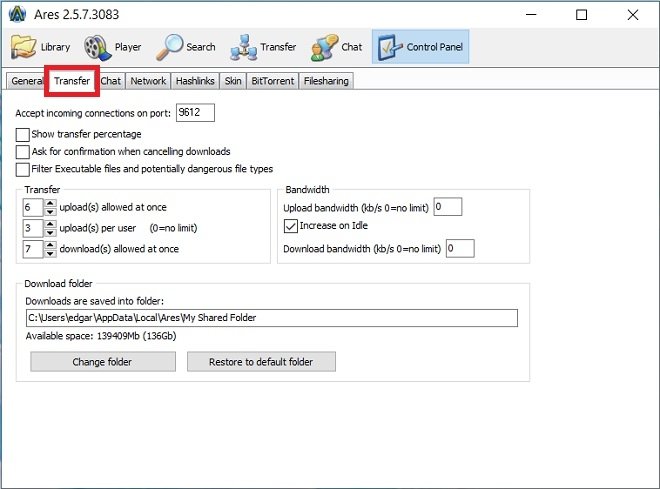Image resolution: width=660 pixels, height=489 pixels.
Task: Click Restore to default folder button
Action: [x=261, y=362]
